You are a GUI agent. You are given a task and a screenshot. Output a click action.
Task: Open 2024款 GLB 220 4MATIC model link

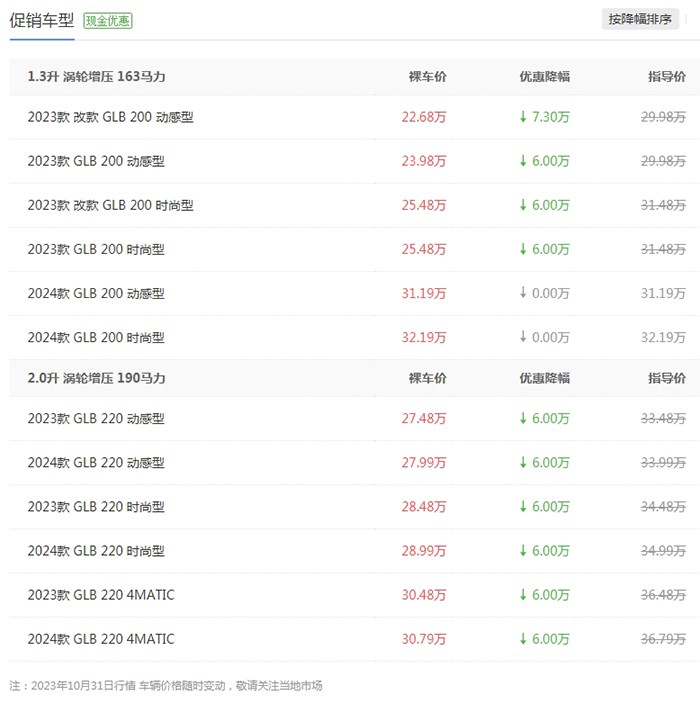point(101,639)
